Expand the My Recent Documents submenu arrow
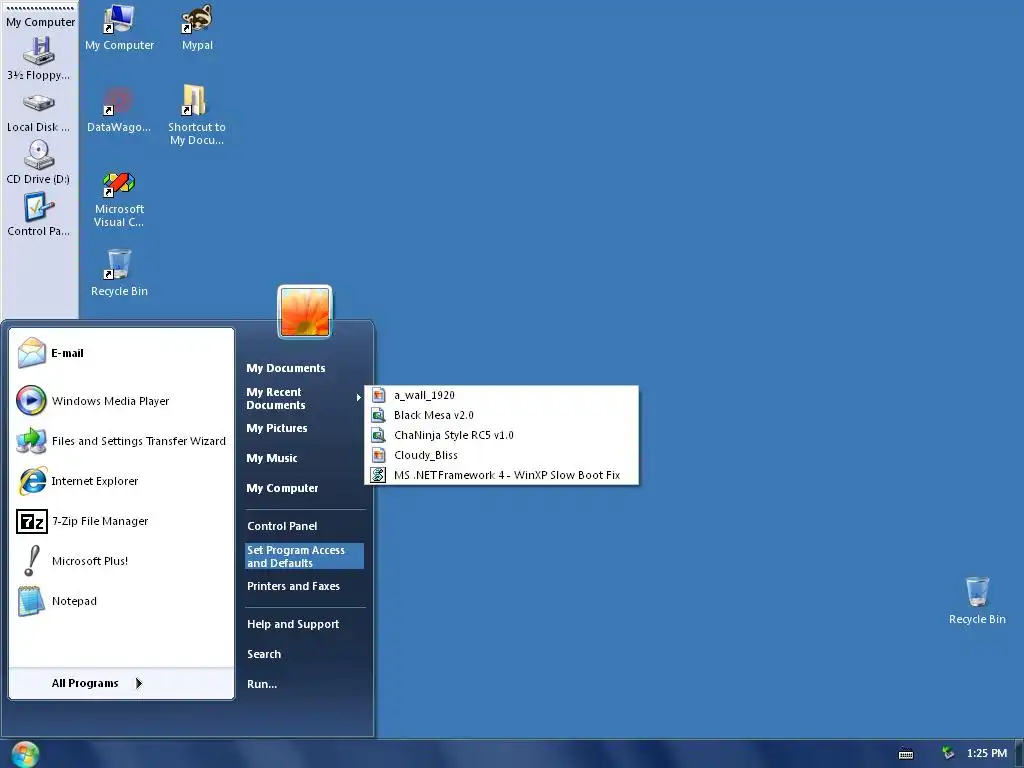Viewport: 1024px width, 768px height. coord(359,398)
